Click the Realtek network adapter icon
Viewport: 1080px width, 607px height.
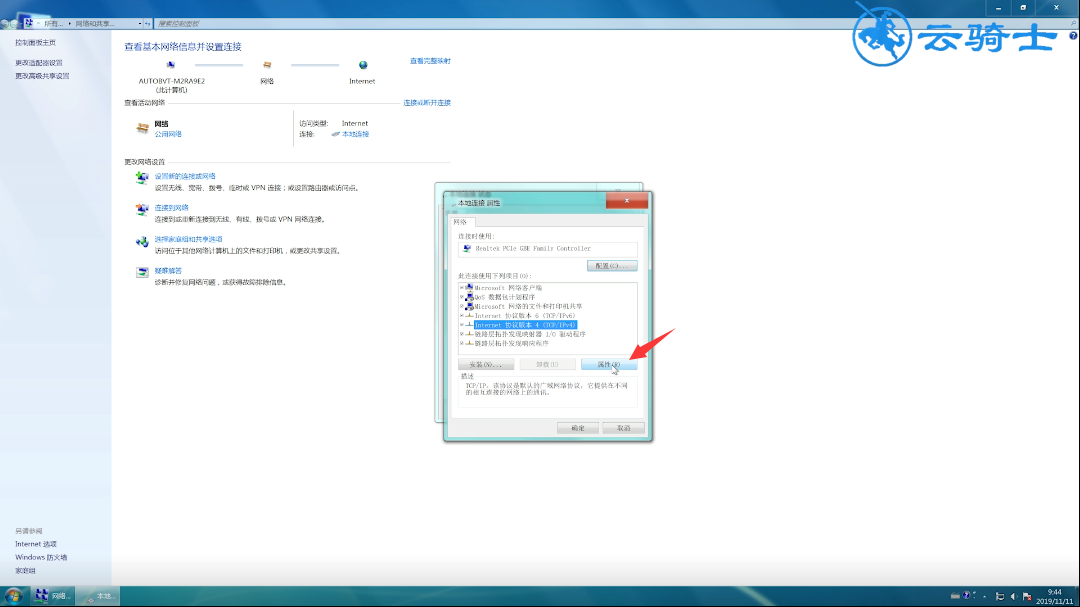[467, 249]
